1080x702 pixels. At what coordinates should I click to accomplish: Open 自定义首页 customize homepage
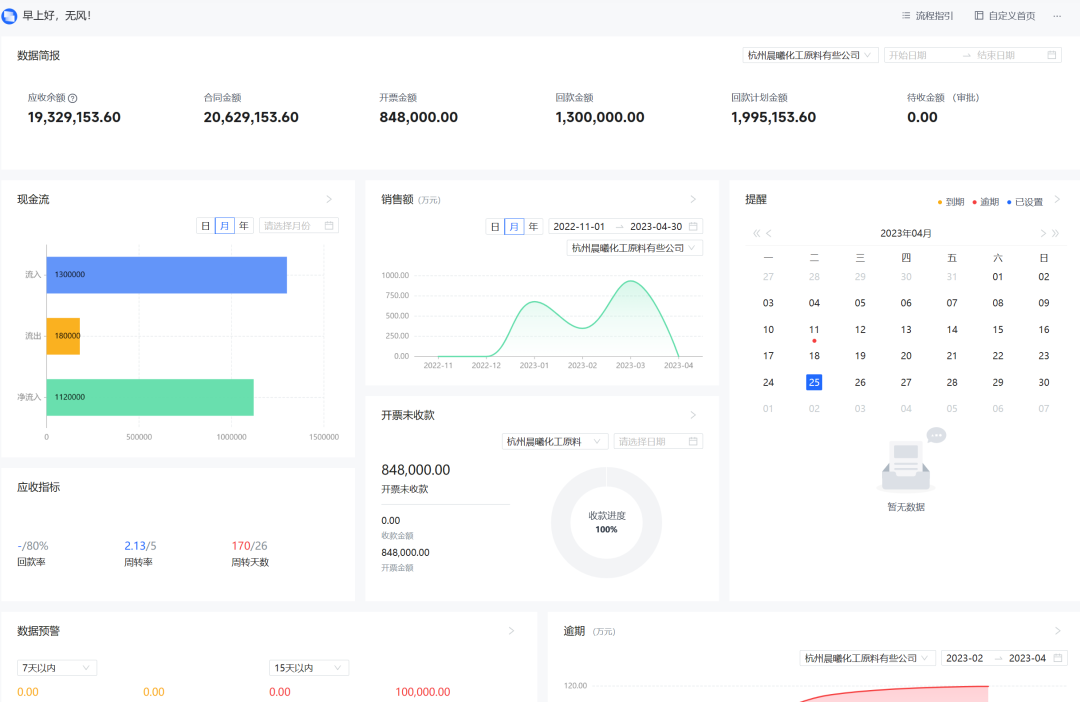pyautogui.click(x=1004, y=16)
